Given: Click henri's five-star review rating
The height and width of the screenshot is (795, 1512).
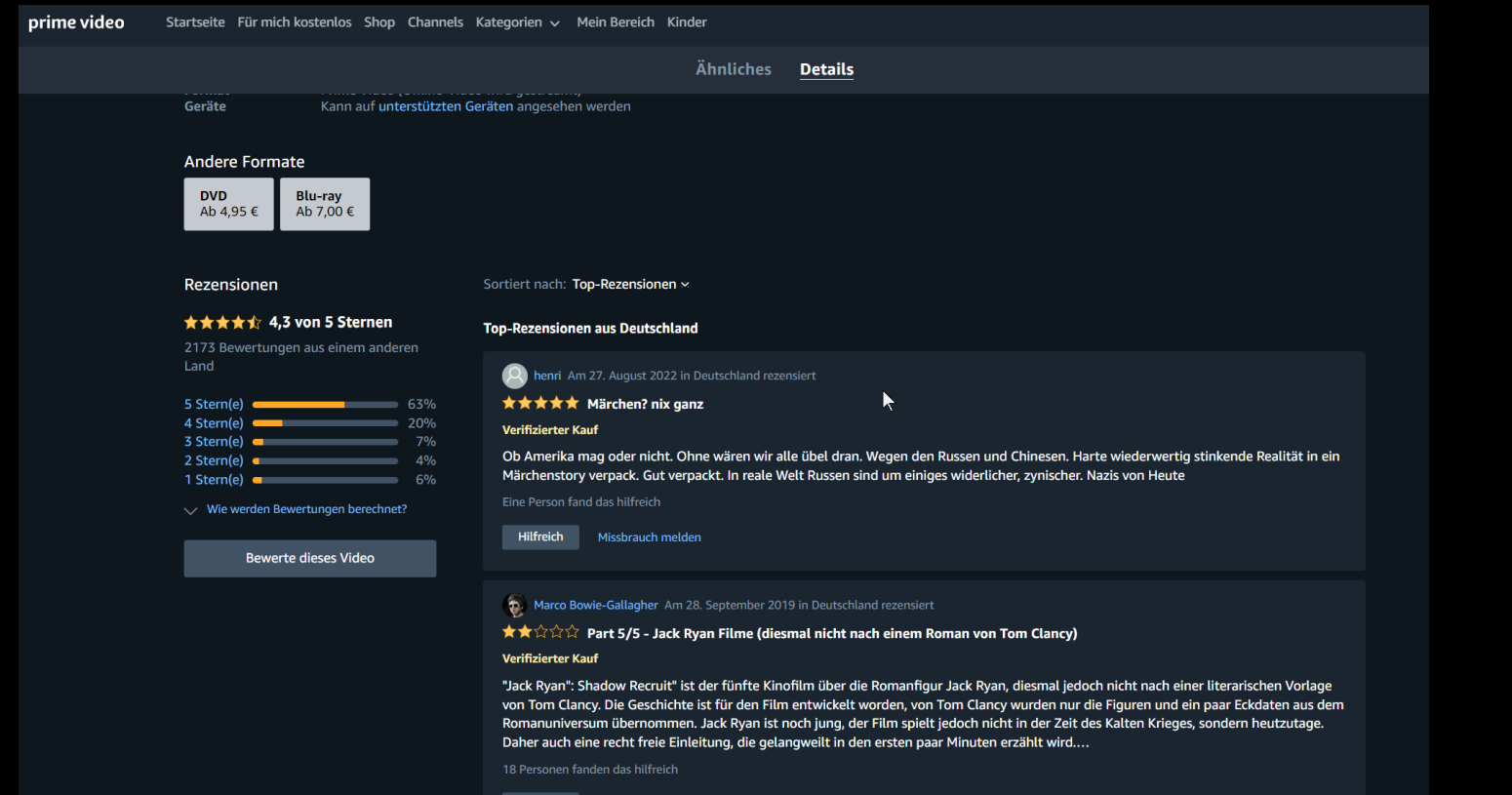Looking at the screenshot, I should tap(540, 403).
